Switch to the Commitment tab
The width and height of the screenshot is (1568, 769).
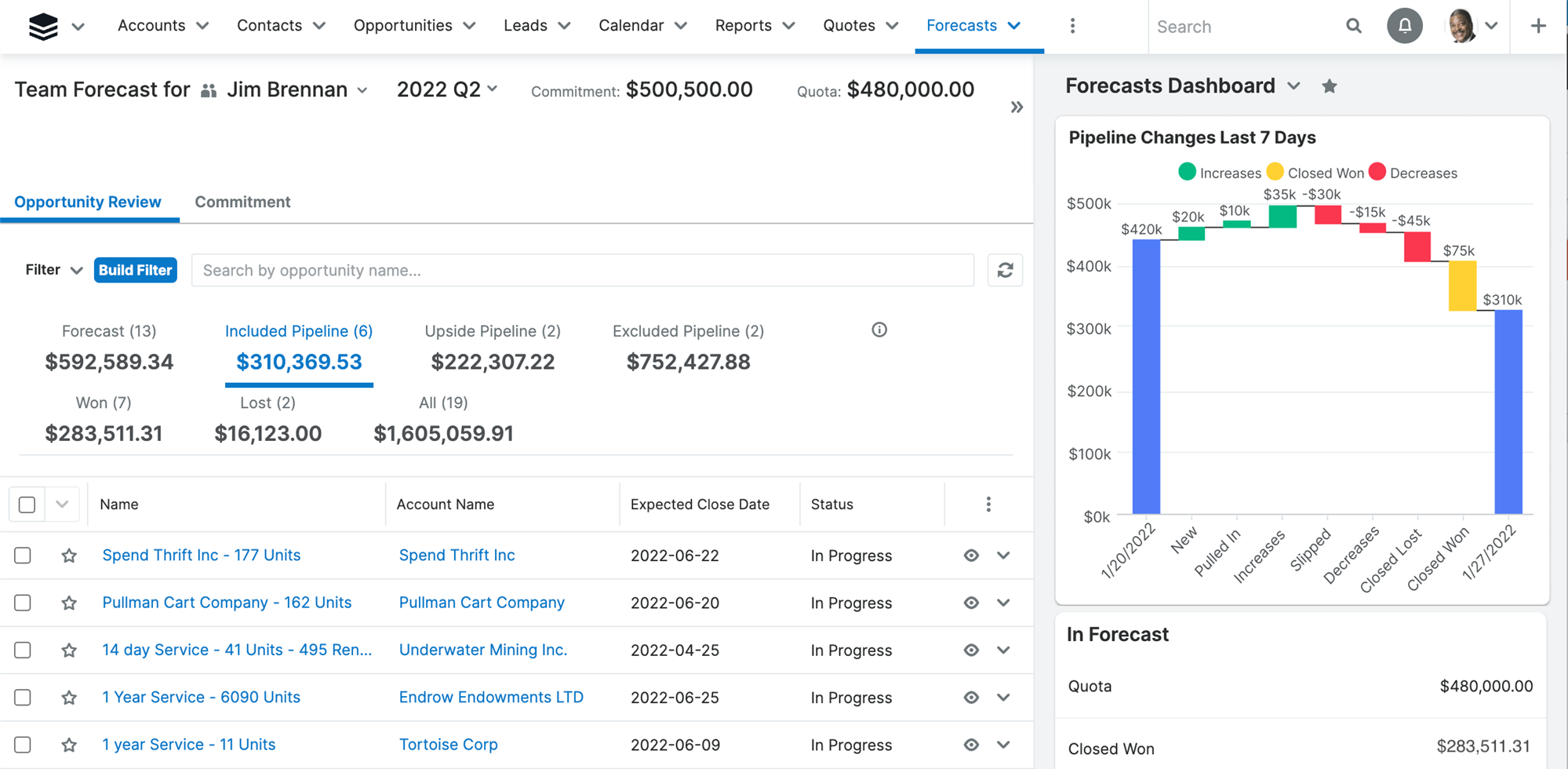[242, 202]
